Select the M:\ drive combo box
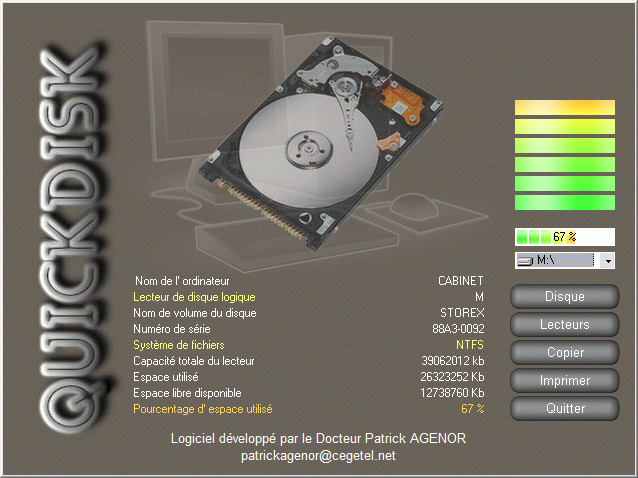 click(x=565, y=261)
